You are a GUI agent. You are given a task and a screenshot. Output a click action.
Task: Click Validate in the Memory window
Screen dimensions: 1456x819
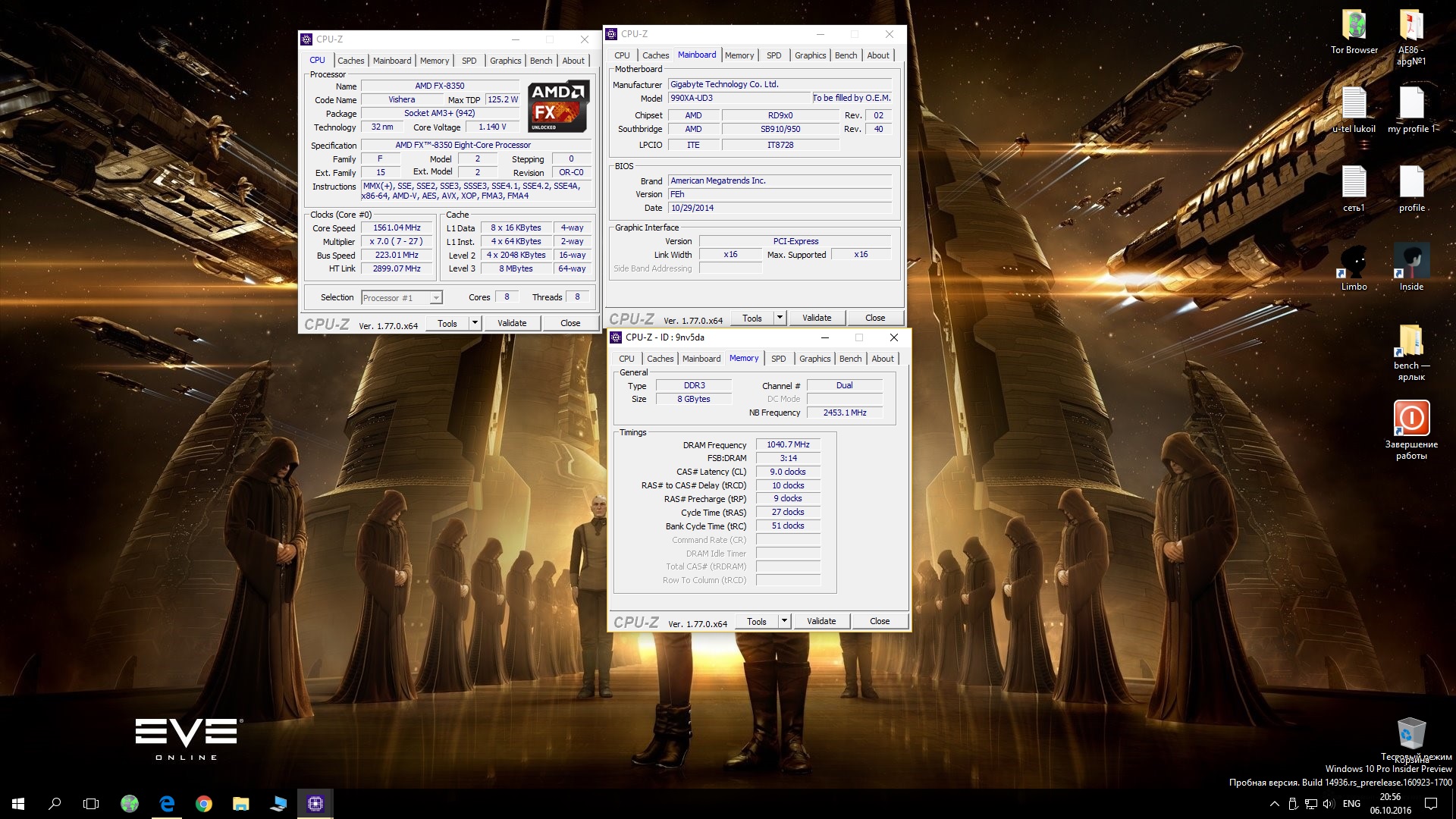point(821,621)
